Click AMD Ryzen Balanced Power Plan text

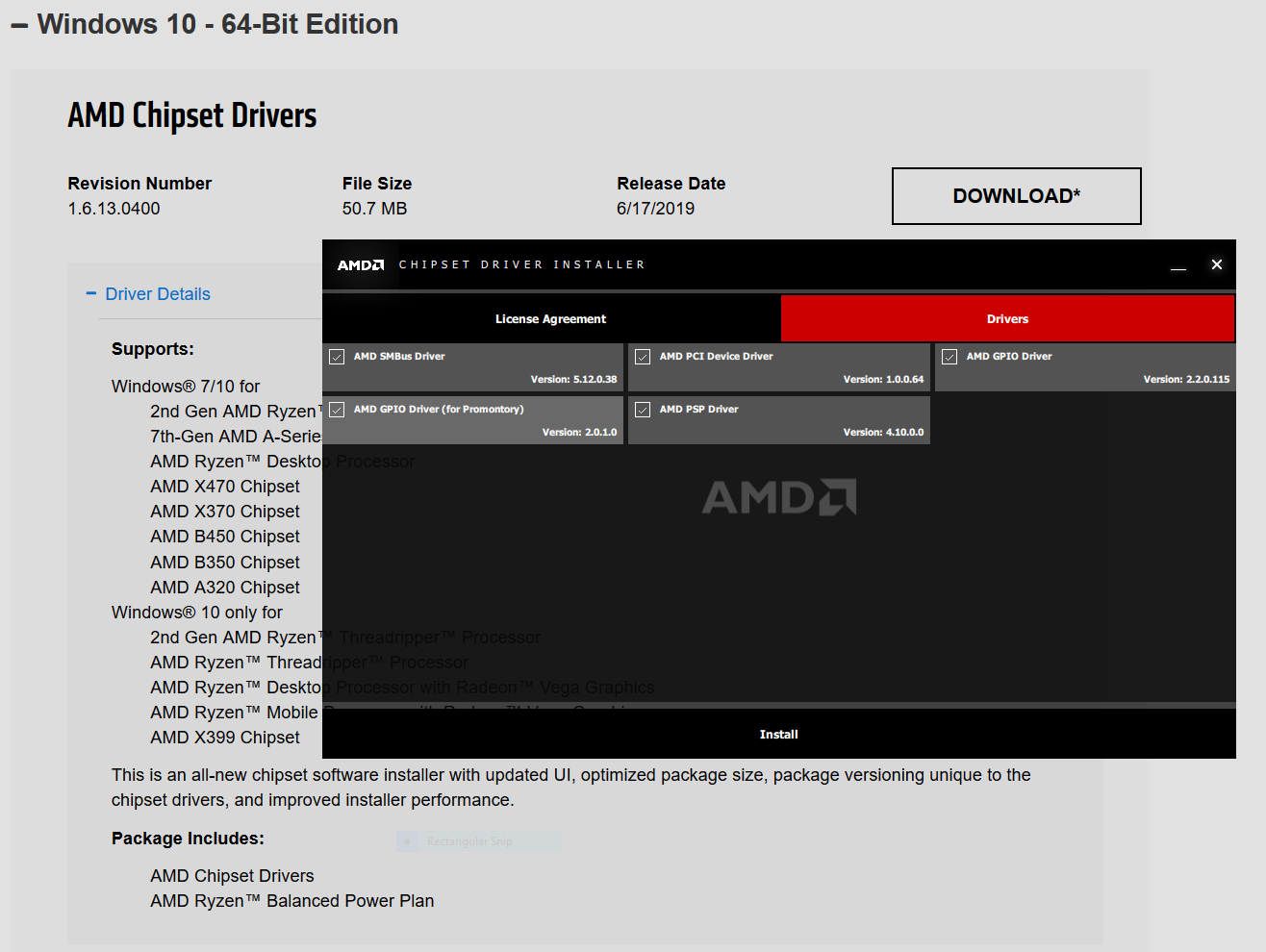coord(292,901)
